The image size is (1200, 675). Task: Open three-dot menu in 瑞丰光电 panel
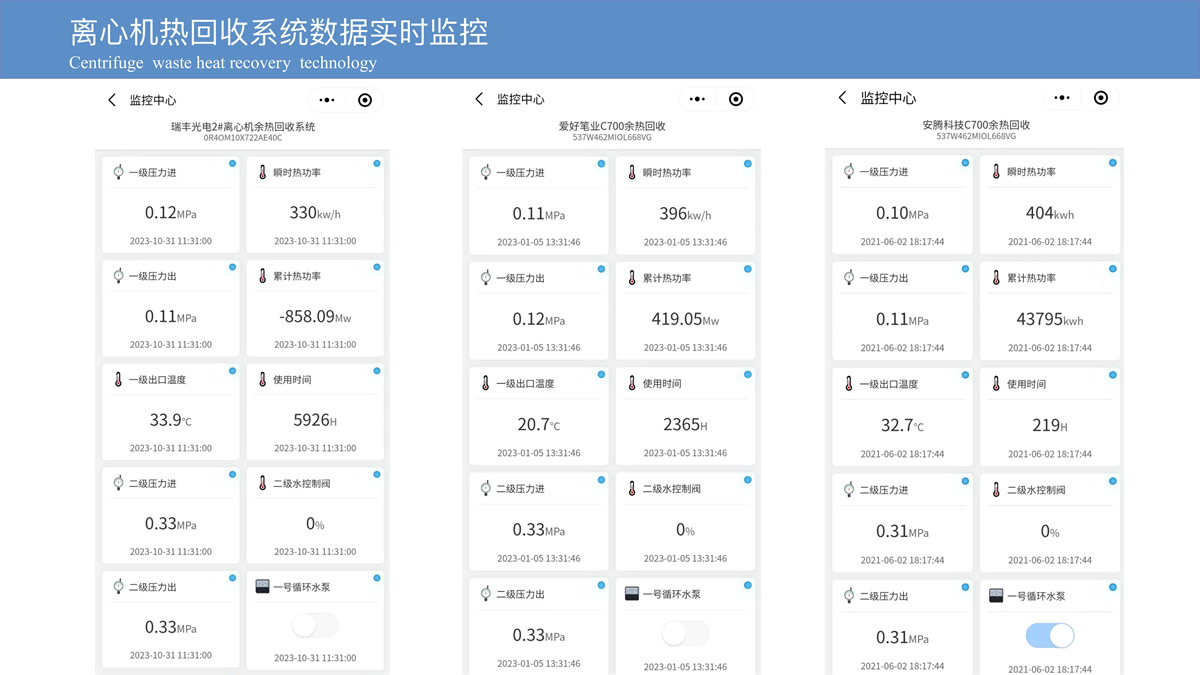[327, 100]
